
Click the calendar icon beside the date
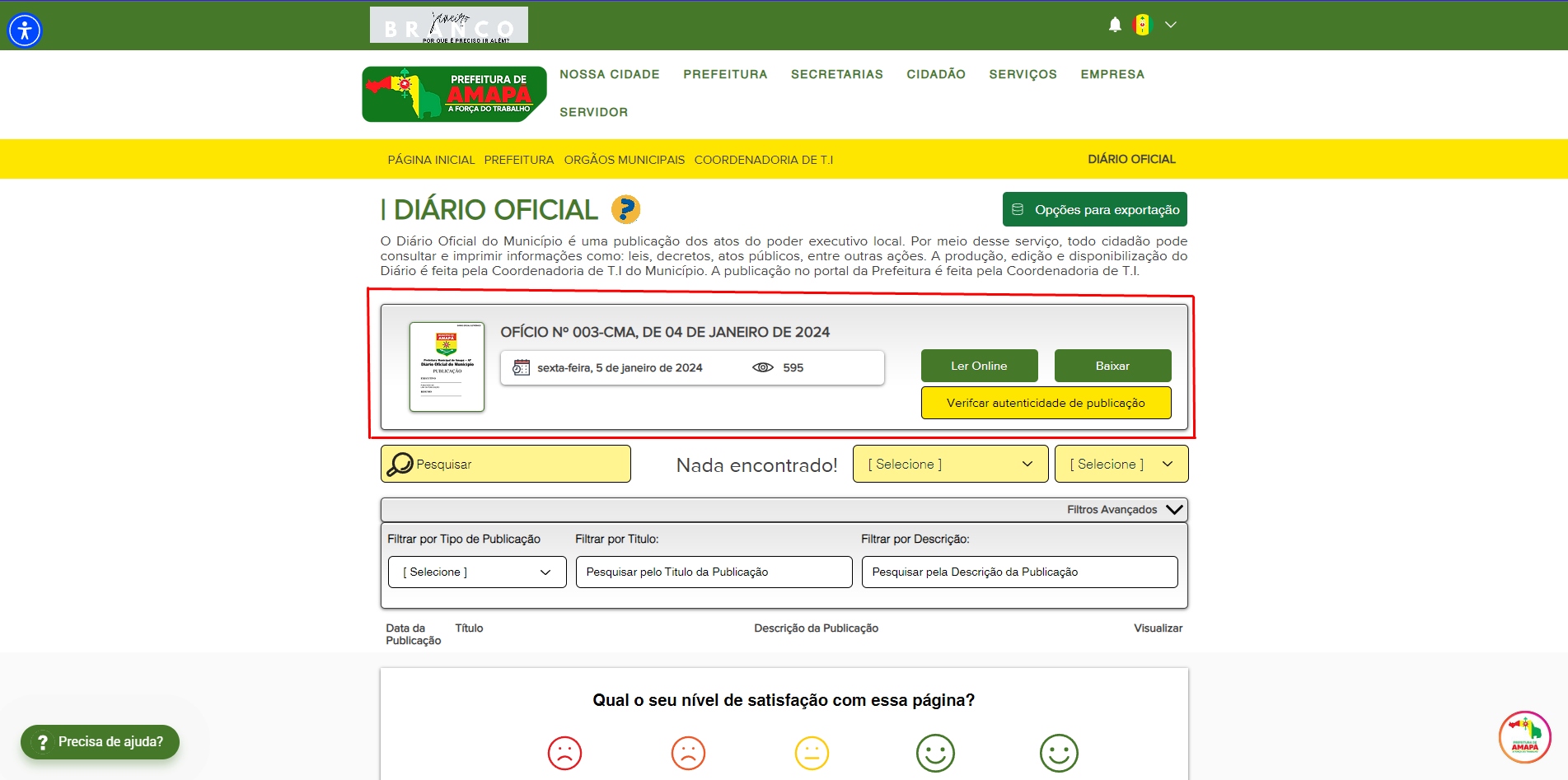tap(521, 367)
